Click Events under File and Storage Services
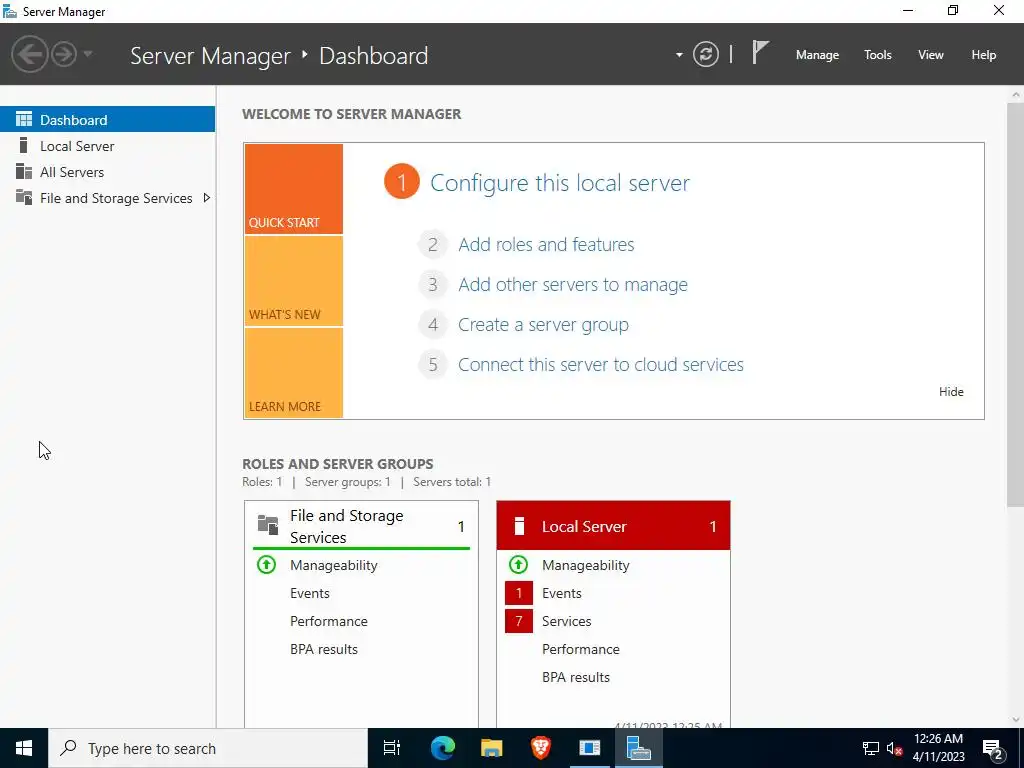The image size is (1024, 768). [x=310, y=593]
